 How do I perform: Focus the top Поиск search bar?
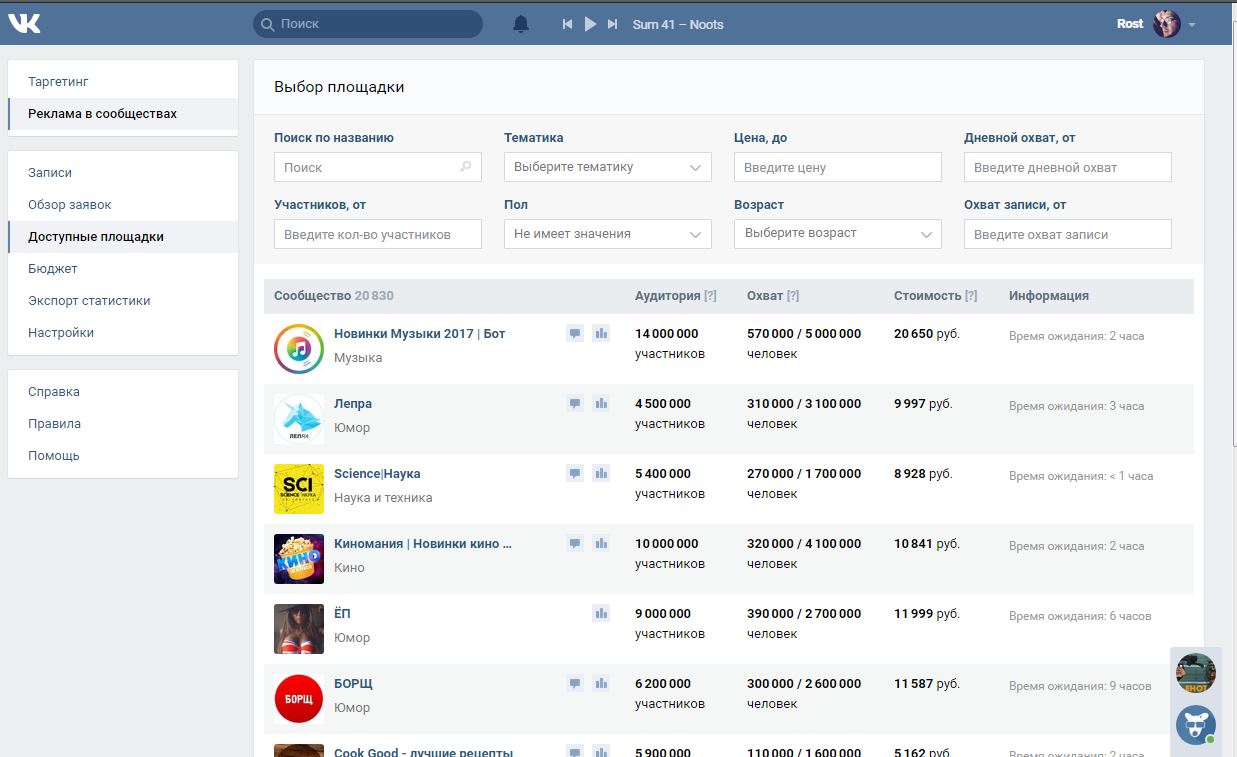tap(368, 24)
